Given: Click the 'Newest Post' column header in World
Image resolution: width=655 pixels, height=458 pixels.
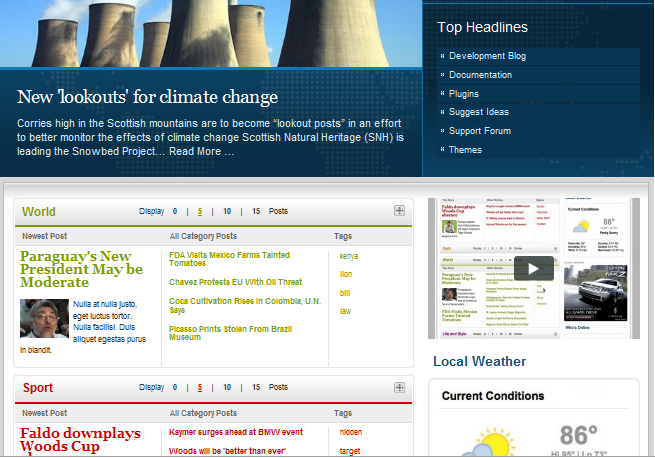Looking at the screenshot, I should [x=44, y=236].
